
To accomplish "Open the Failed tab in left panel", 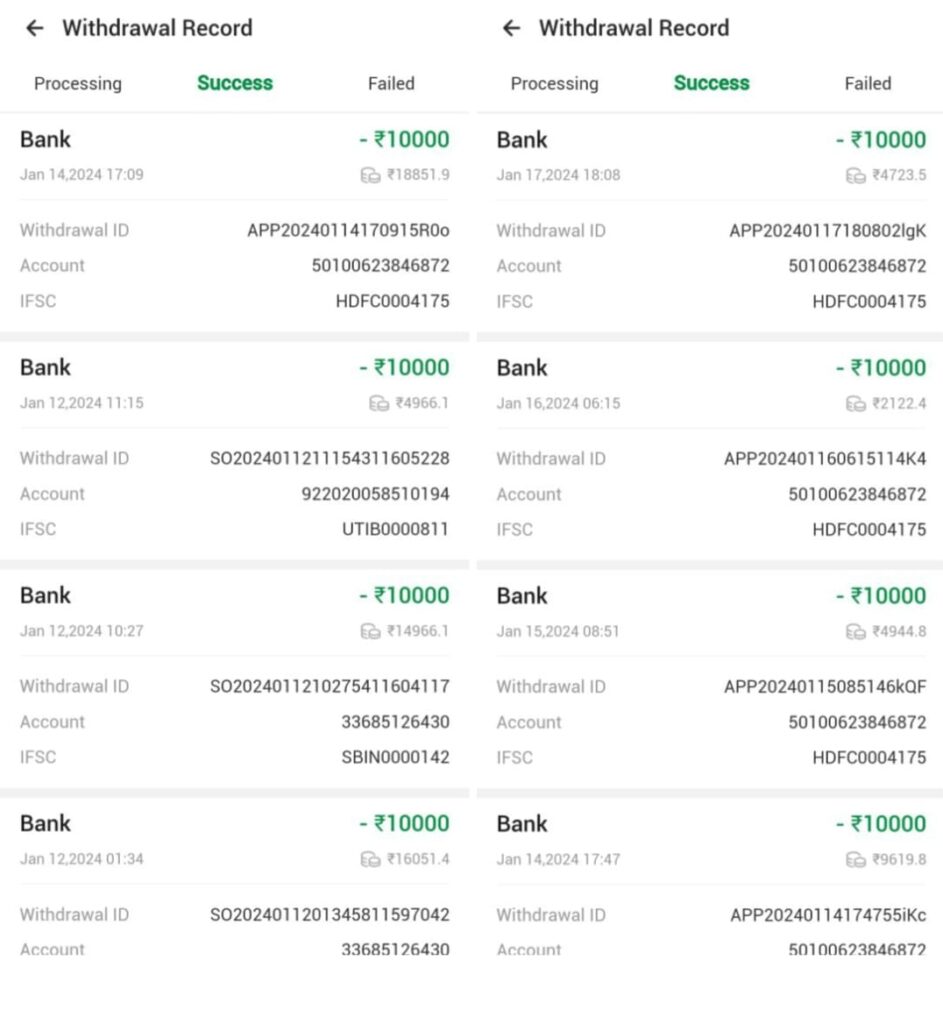I will [x=391, y=84].
